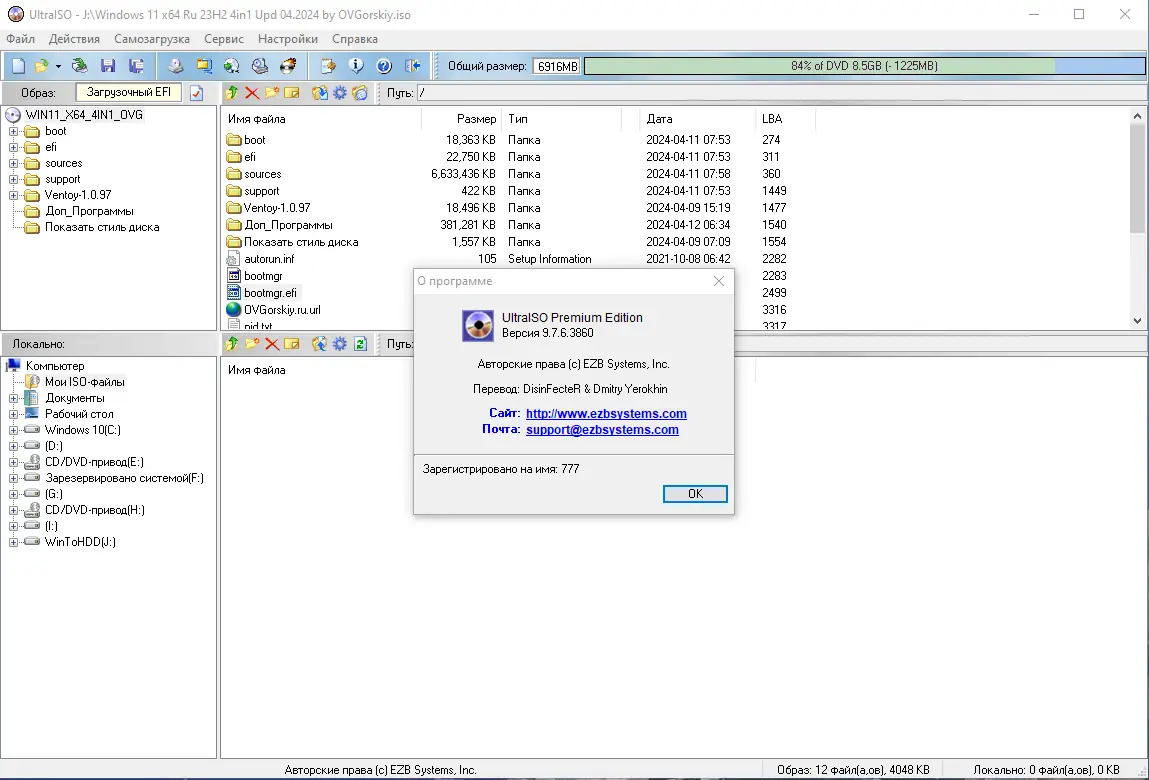Click the support@ezbsystems.com email link
The image size is (1149, 780).
602,430
